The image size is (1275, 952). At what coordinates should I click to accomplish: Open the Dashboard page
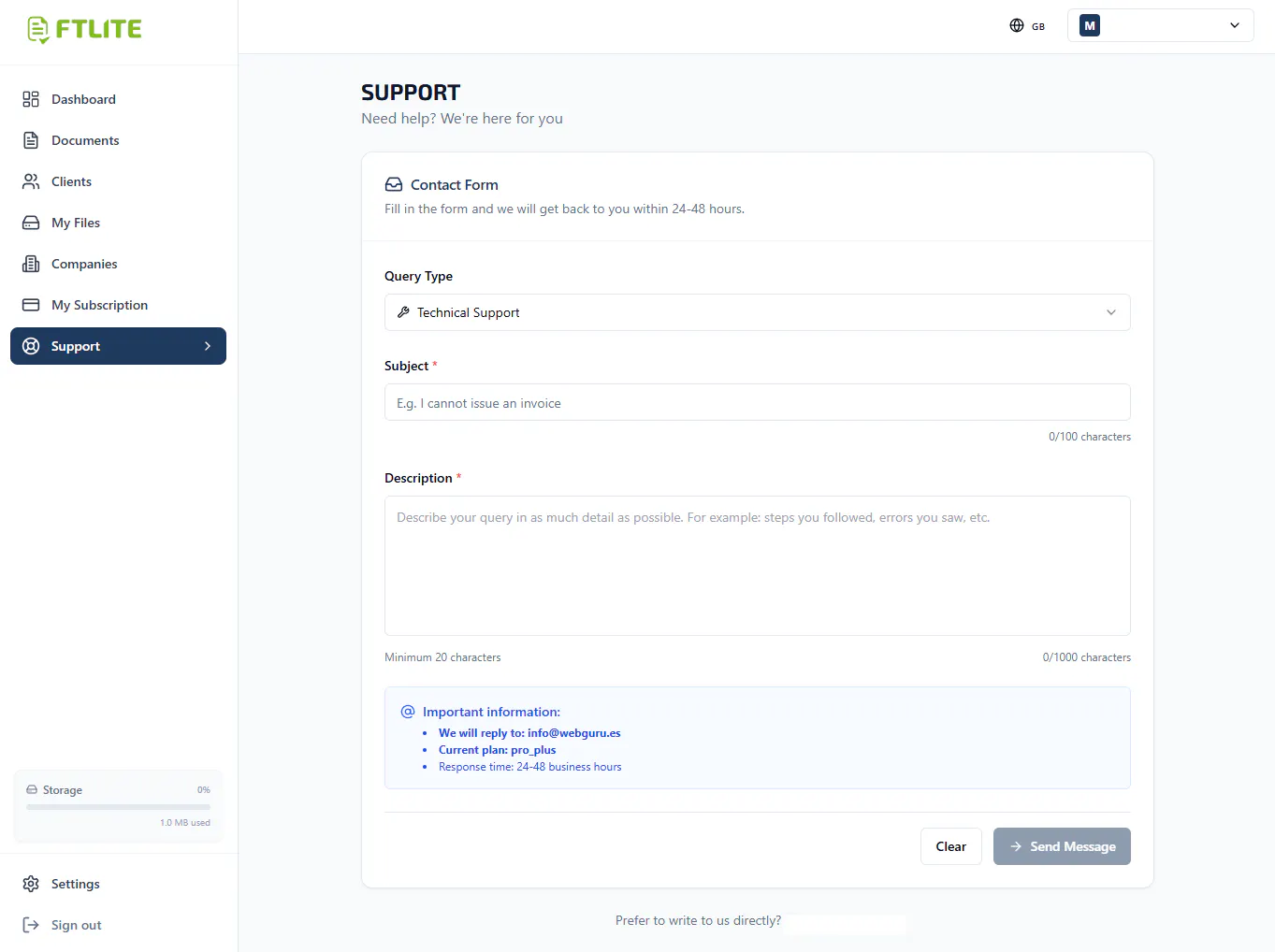click(x=118, y=99)
